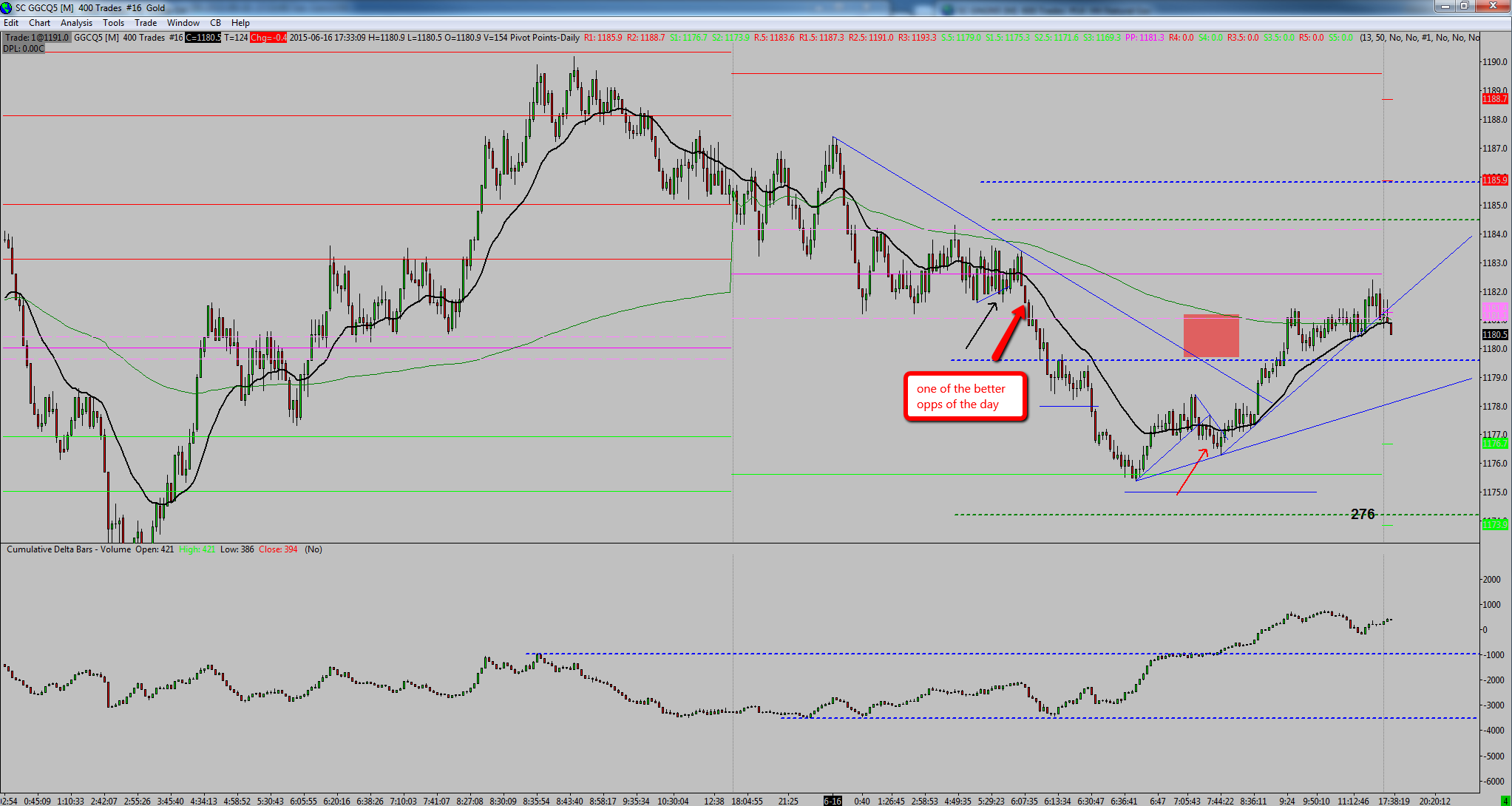Click the green 1176.7 price scale marker

[x=1494, y=444]
